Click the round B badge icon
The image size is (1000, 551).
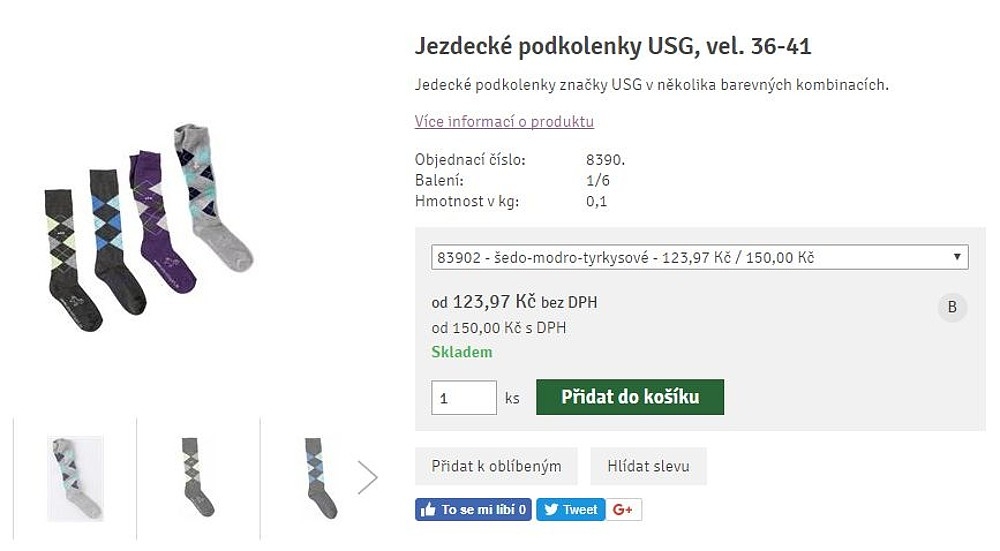click(x=951, y=307)
